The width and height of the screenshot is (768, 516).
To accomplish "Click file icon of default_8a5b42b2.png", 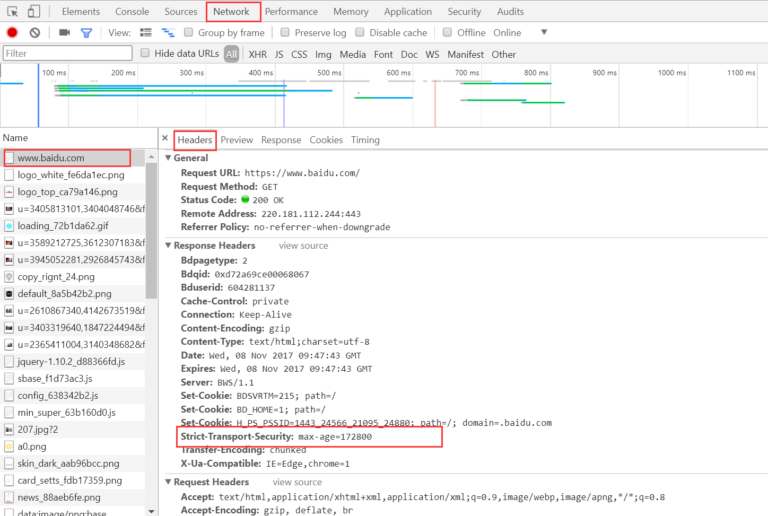I will click(x=9, y=294).
